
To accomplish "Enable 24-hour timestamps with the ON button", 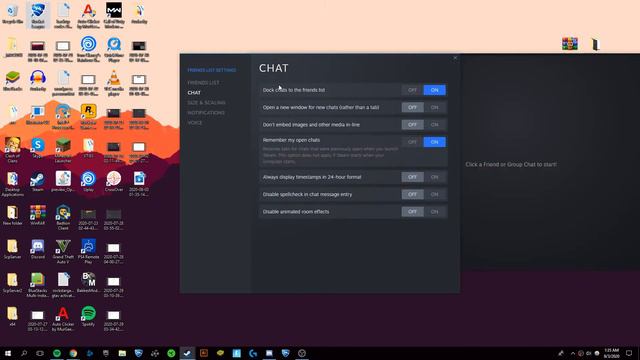I will click(x=434, y=177).
